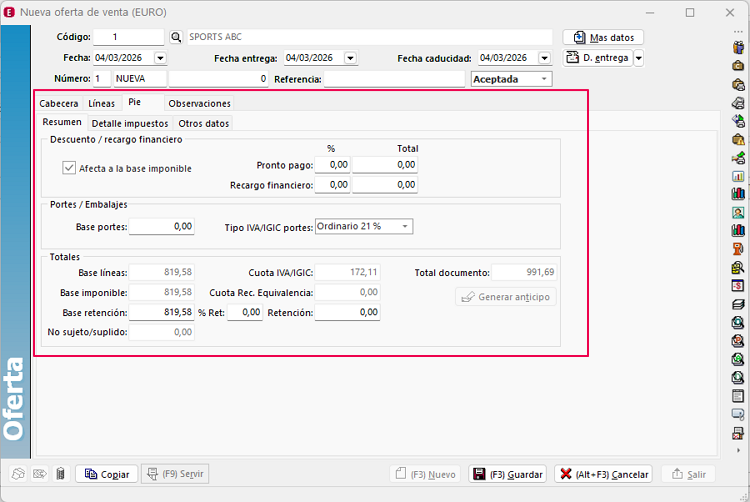Viewport: 750px width, 502px height.
Task: Click the magnifier search icon beside Código
Action: tap(176, 37)
